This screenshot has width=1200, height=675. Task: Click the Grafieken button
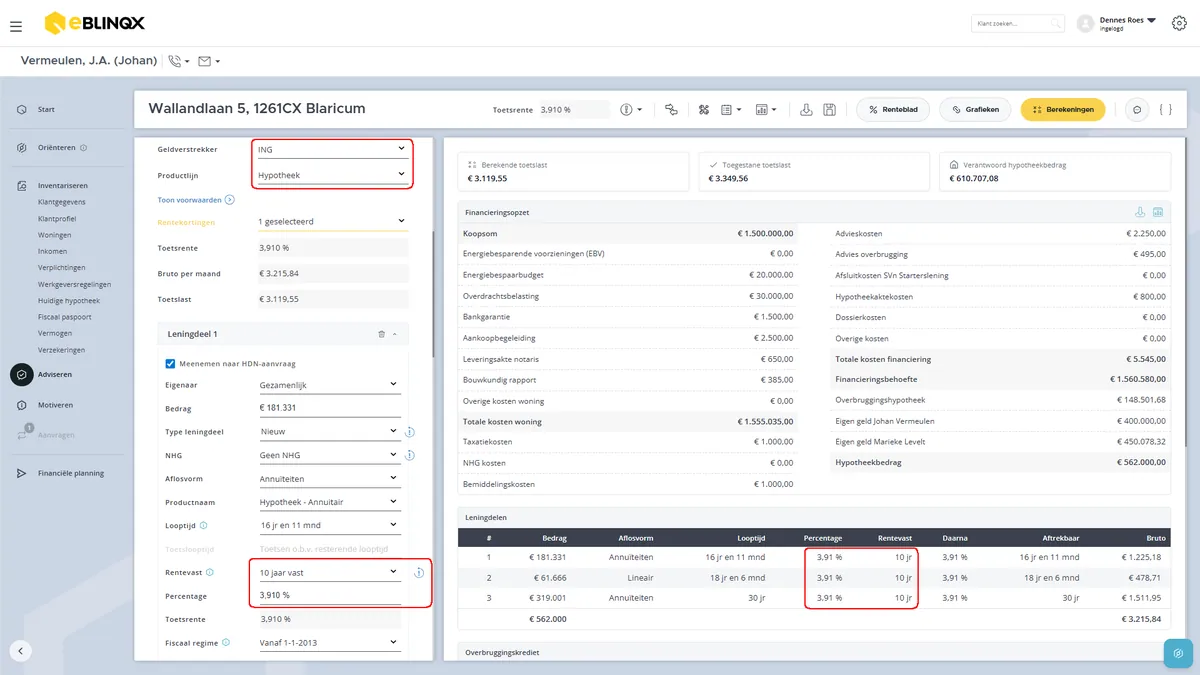click(x=976, y=109)
